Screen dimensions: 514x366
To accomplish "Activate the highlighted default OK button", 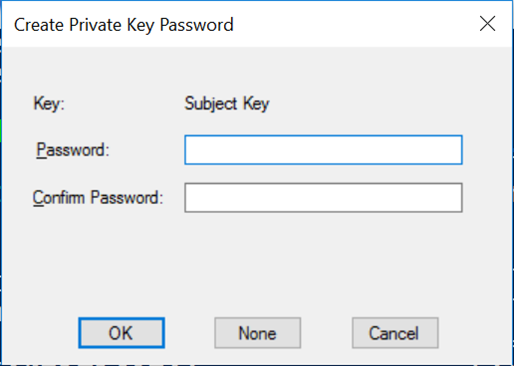I will pyautogui.click(x=121, y=333).
